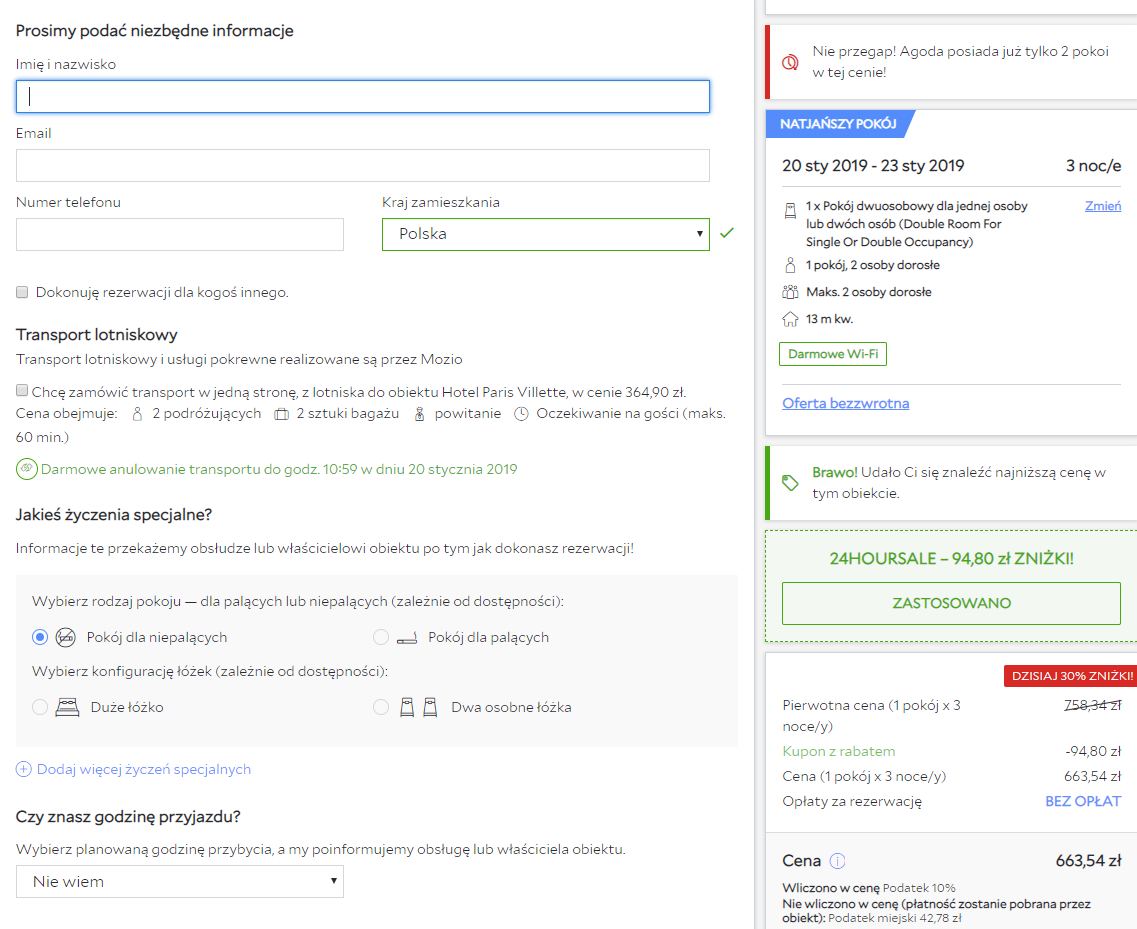Choose 'Dwa osobne łóżka' radio option
Image resolution: width=1137 pixels, height=929 pixels.
381,706
